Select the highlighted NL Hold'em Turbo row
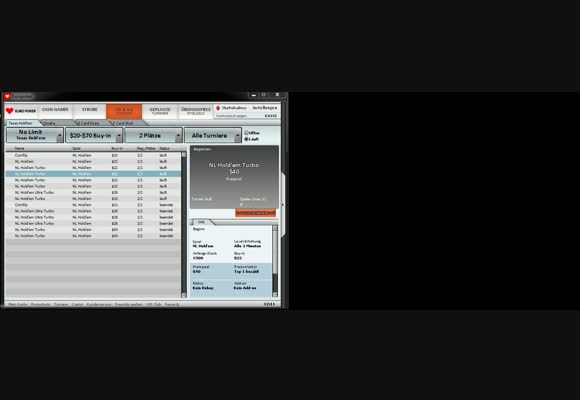Image resolution: width=580 pixels, height=400 pixels. [x=93, y=174]
